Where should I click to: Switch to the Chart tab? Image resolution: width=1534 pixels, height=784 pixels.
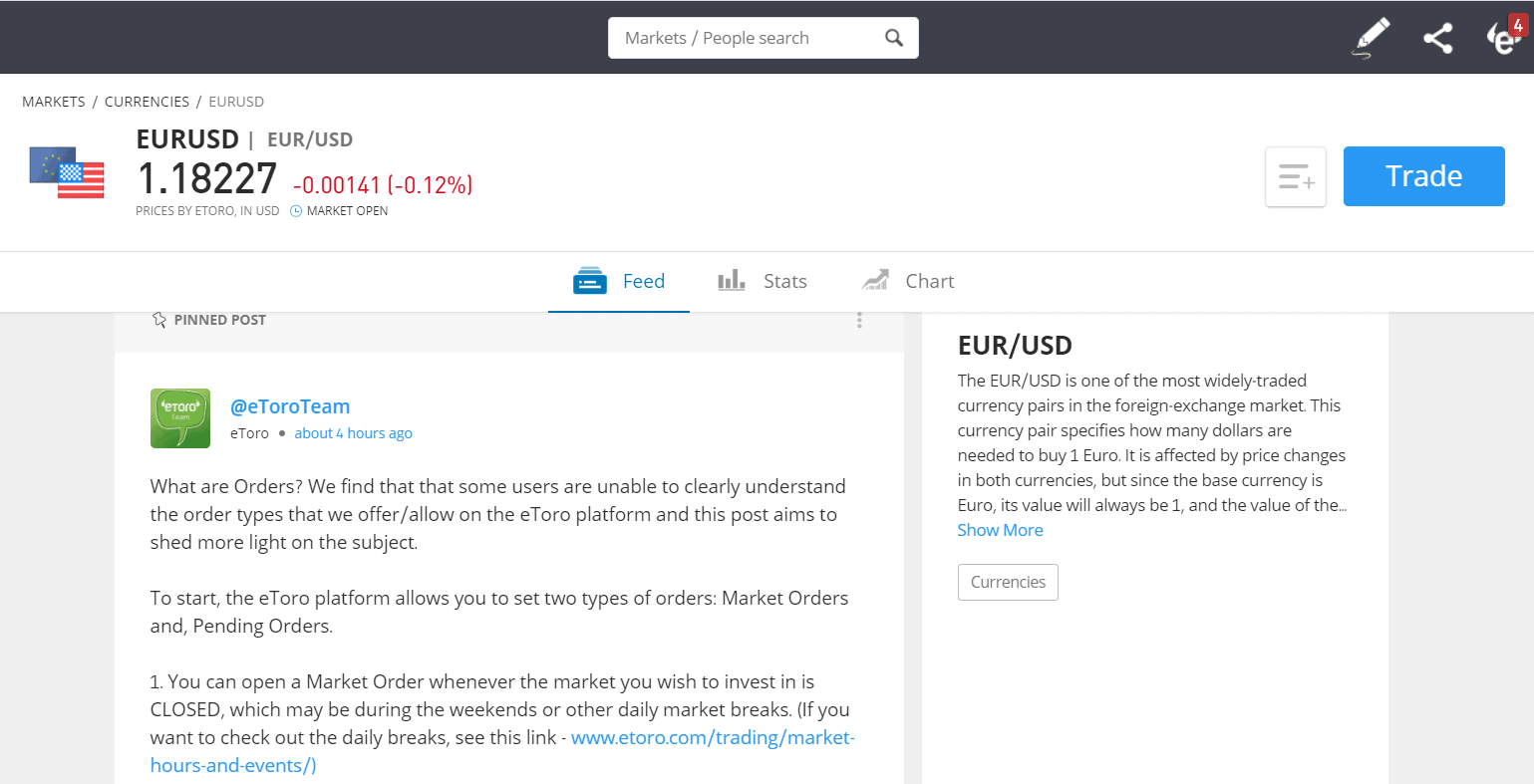tap(908, 281)
